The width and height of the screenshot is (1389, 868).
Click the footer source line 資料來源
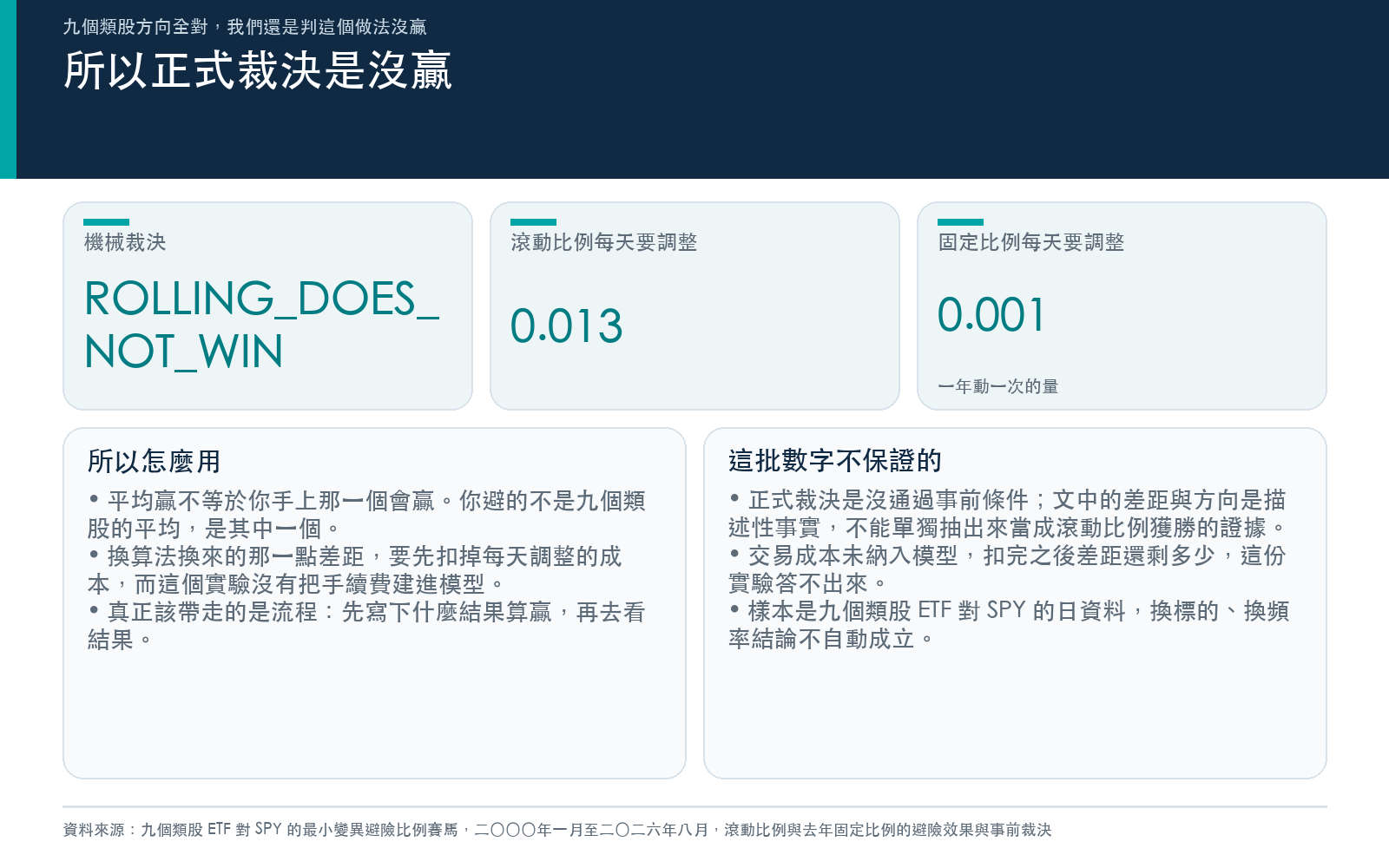click(557, 830)
